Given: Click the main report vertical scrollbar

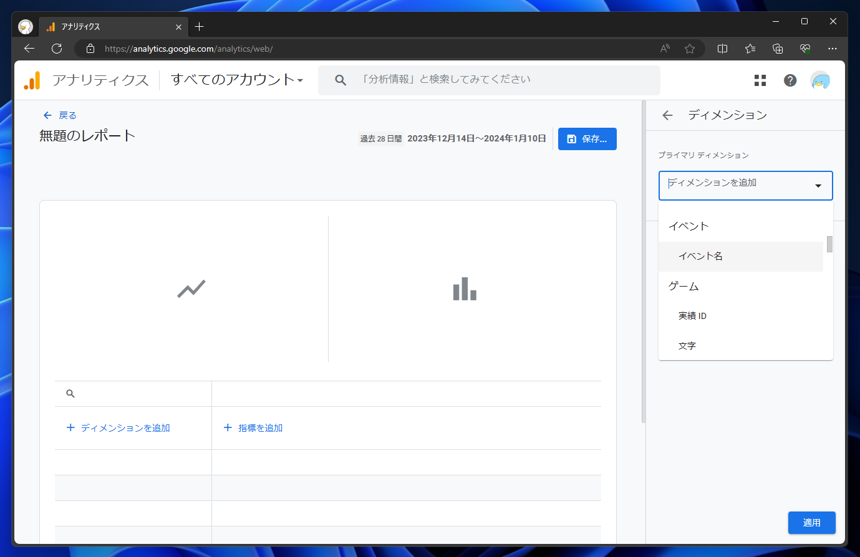Looking at the screenshot, I should pyautogui.click(x=643, y=262).
